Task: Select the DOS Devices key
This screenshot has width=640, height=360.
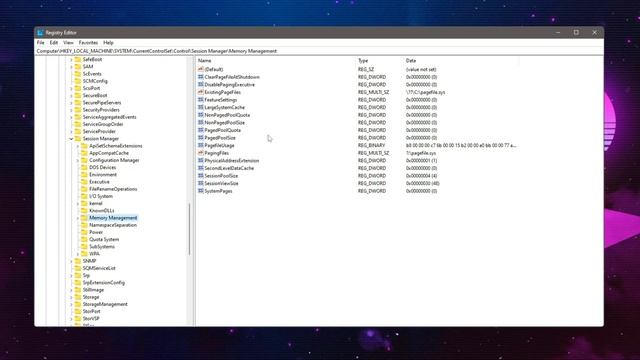Action: (102, 167)
